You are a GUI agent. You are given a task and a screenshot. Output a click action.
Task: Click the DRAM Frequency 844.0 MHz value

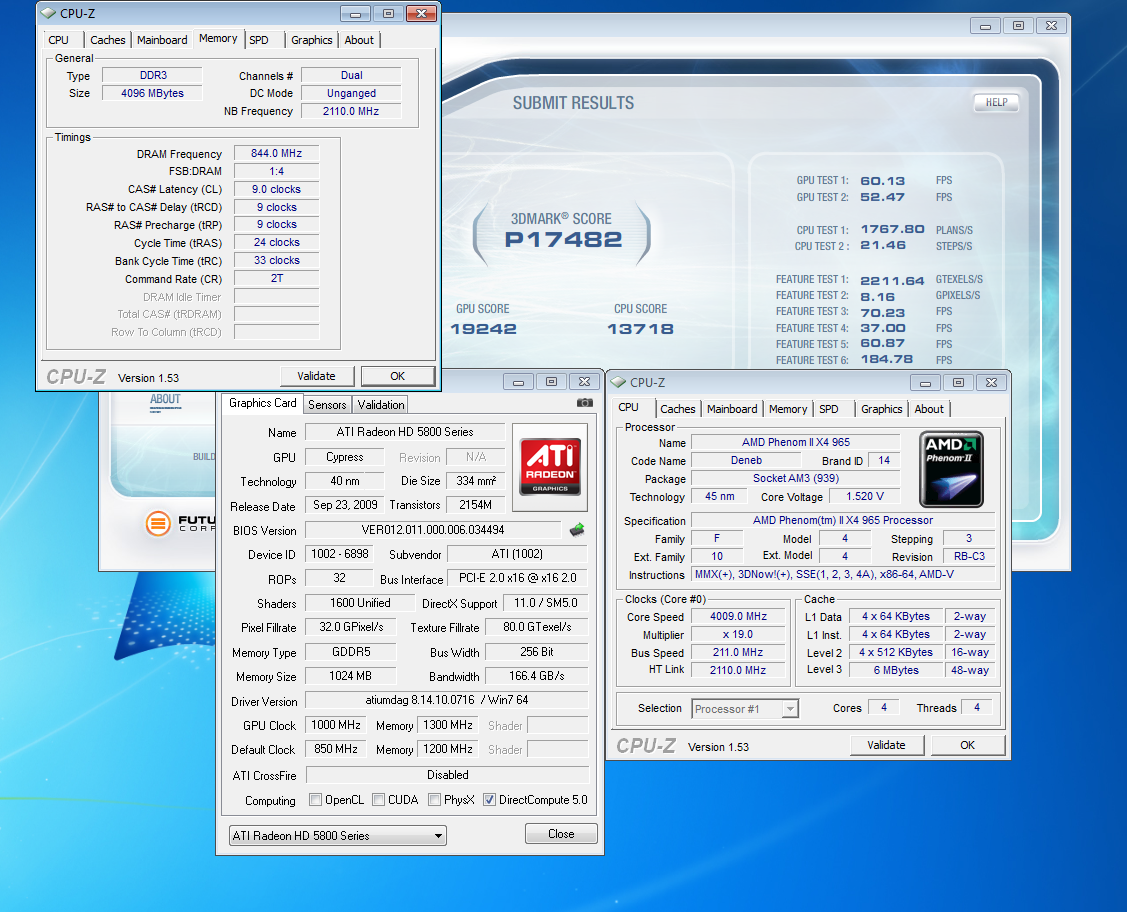276,153
